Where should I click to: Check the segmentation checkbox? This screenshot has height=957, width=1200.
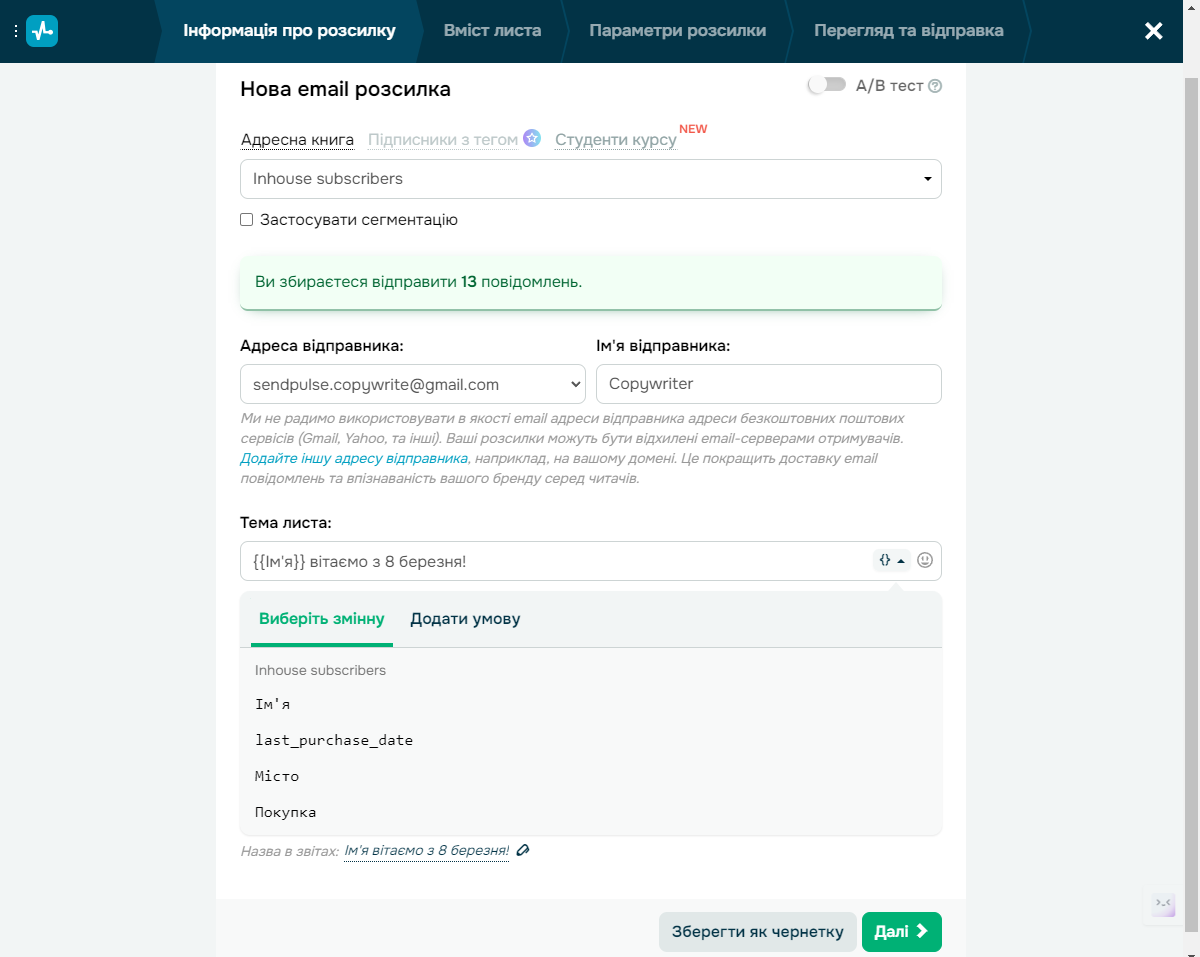pyautogui.click(x=247, y=220)
